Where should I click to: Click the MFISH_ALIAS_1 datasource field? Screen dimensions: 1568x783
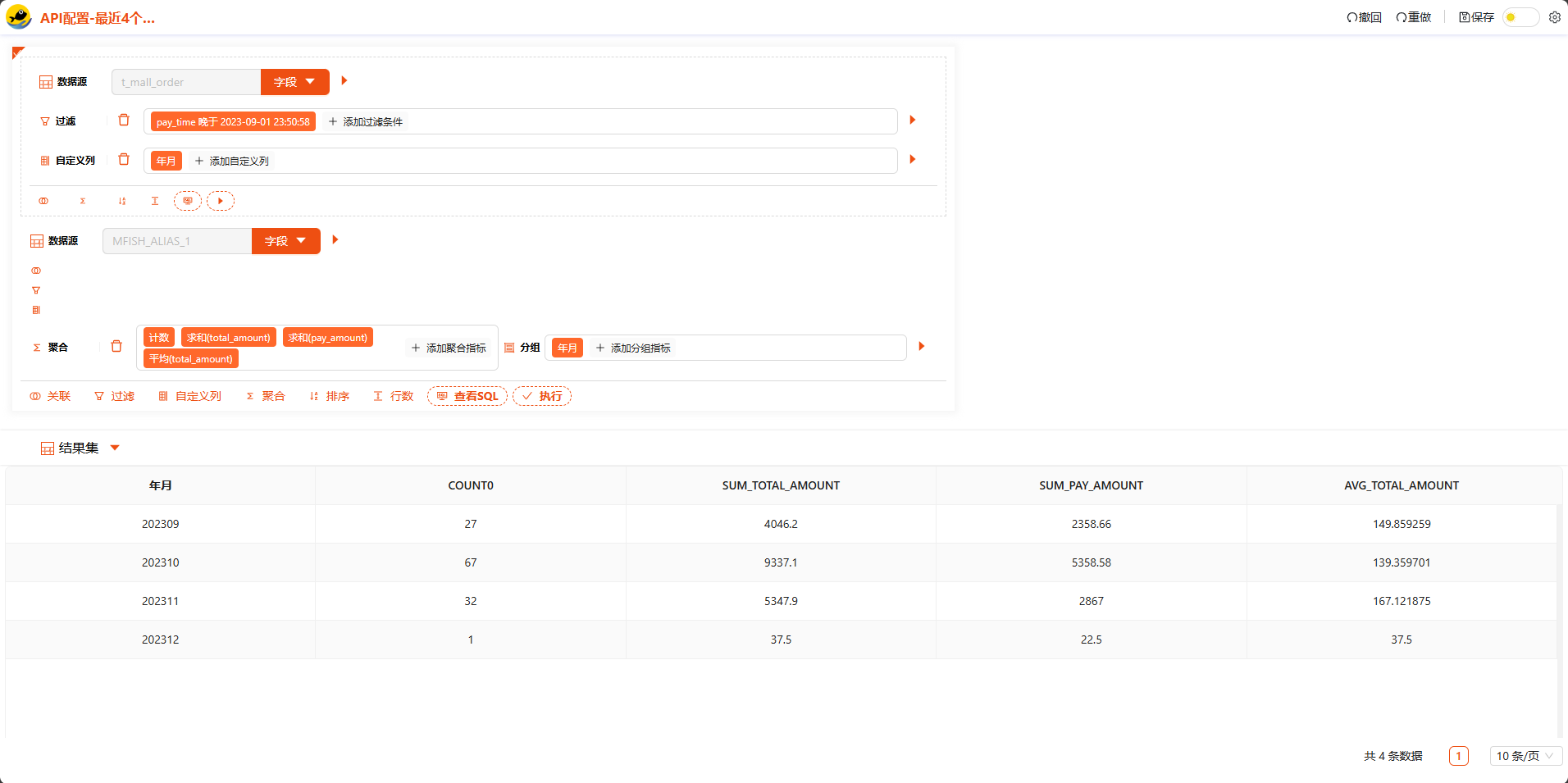pyautogui.click(x=177, y=241)
